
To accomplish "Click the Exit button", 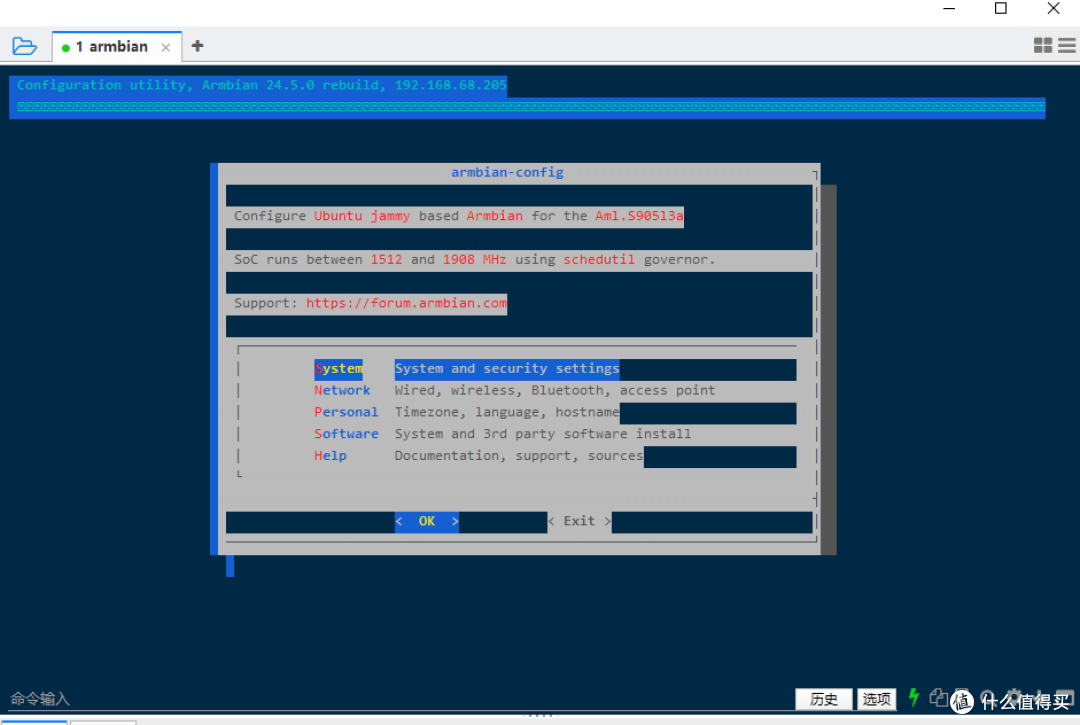I will pos(579,521).
